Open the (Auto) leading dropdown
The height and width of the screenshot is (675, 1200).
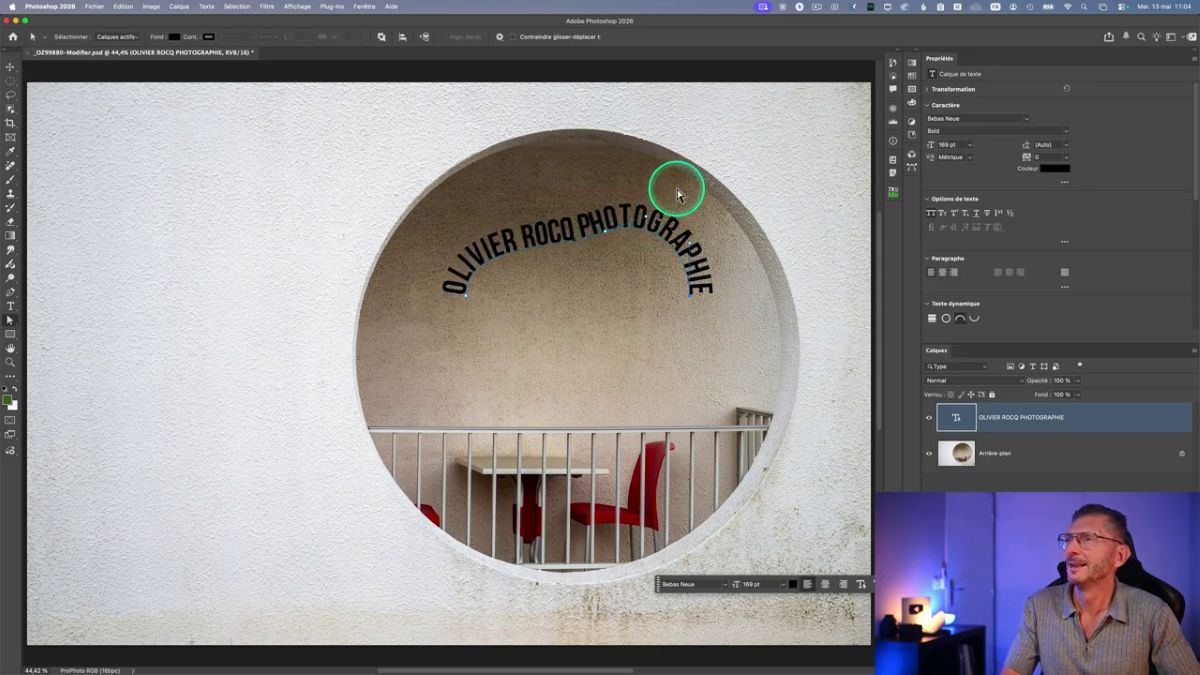[1052, 145]
